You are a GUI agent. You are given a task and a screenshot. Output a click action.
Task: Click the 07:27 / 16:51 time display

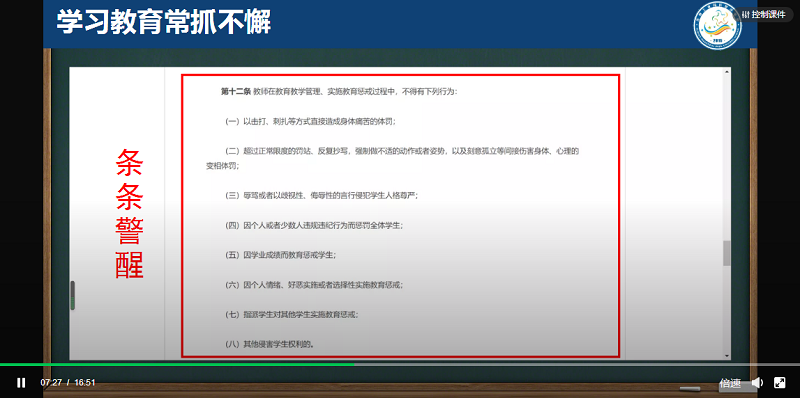(68, 383)
